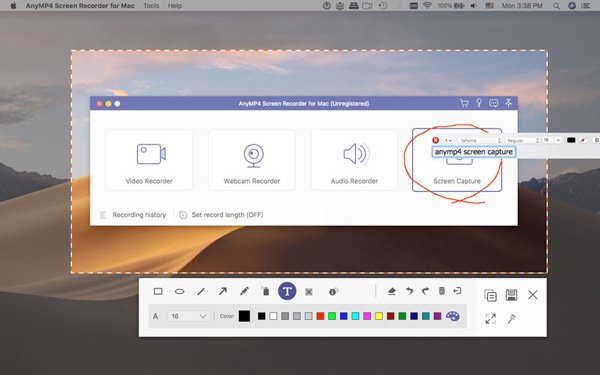This screenshot has height=375, width=600.
Task: Open Spotlight search in menu bar
Action: coord(556,6)
